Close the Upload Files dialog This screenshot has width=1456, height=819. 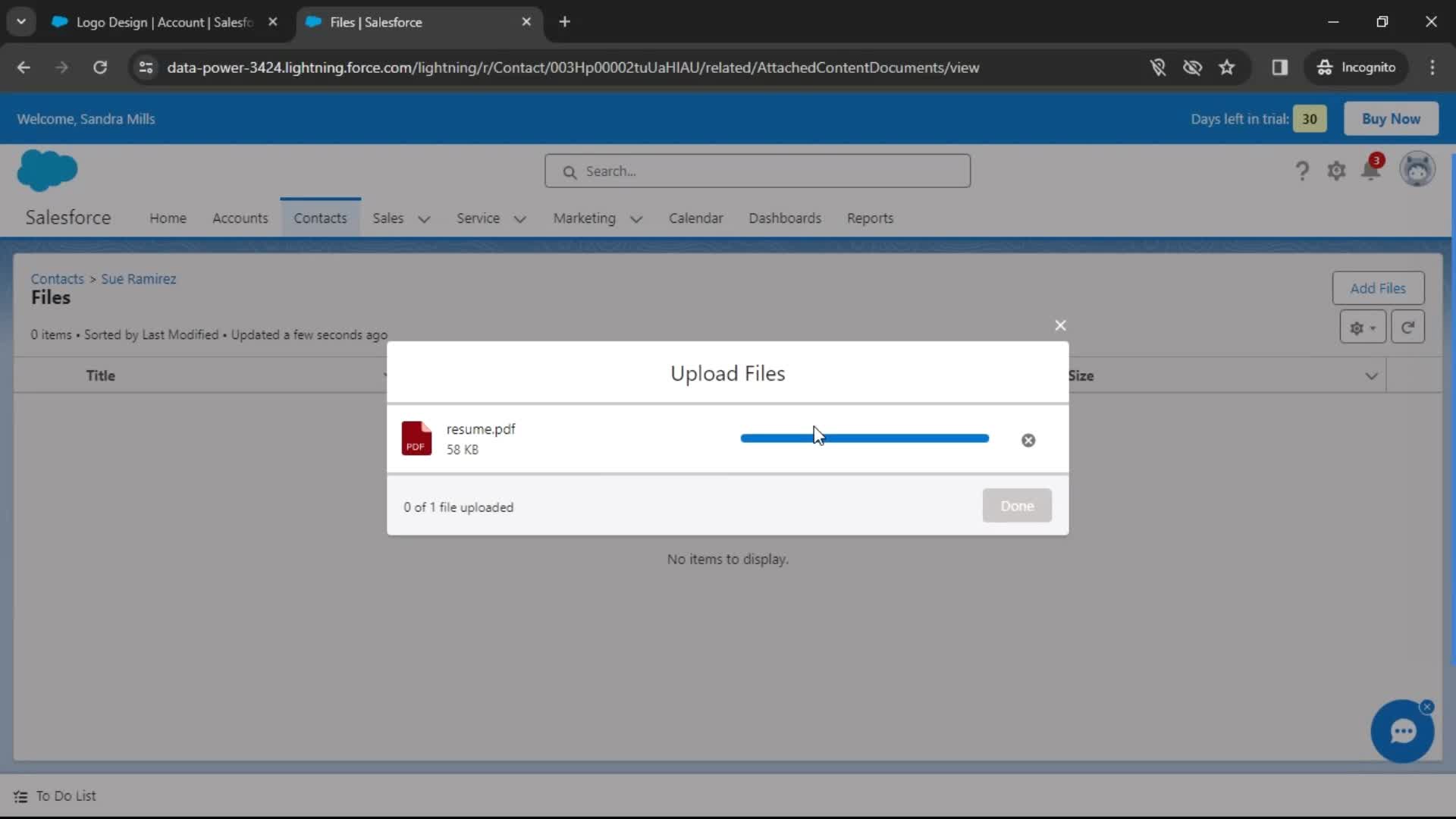1060,325
